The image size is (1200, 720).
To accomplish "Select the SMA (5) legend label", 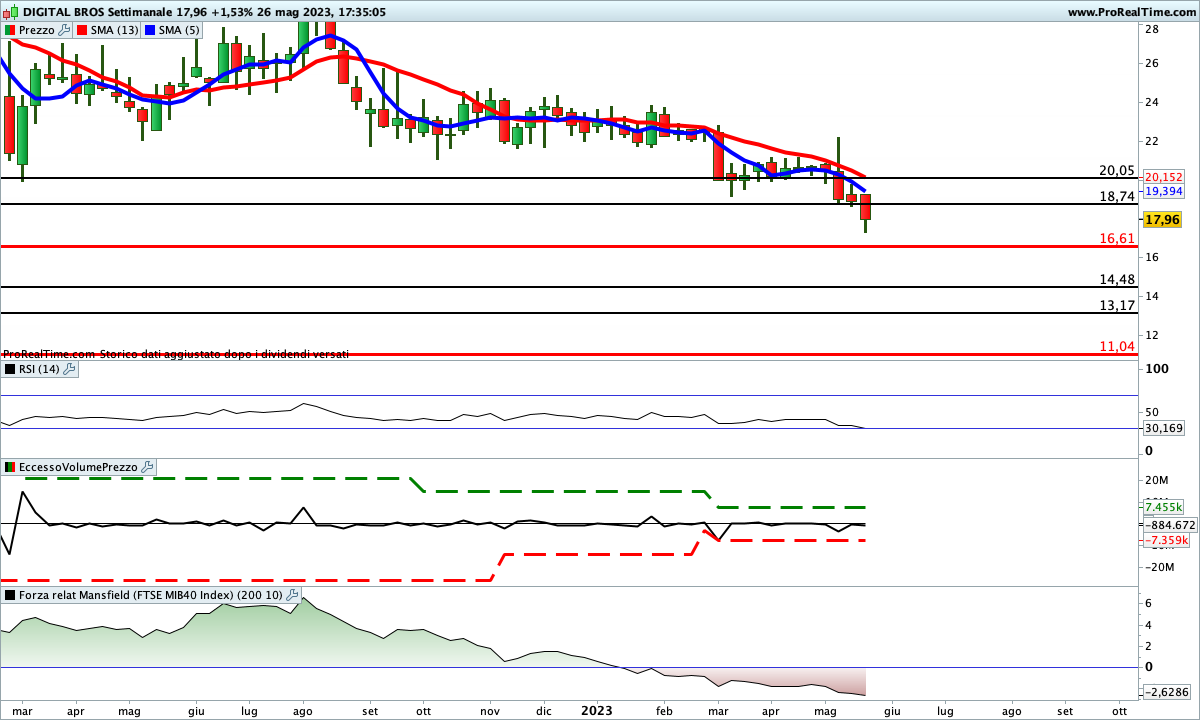I will tap(178, 30).
